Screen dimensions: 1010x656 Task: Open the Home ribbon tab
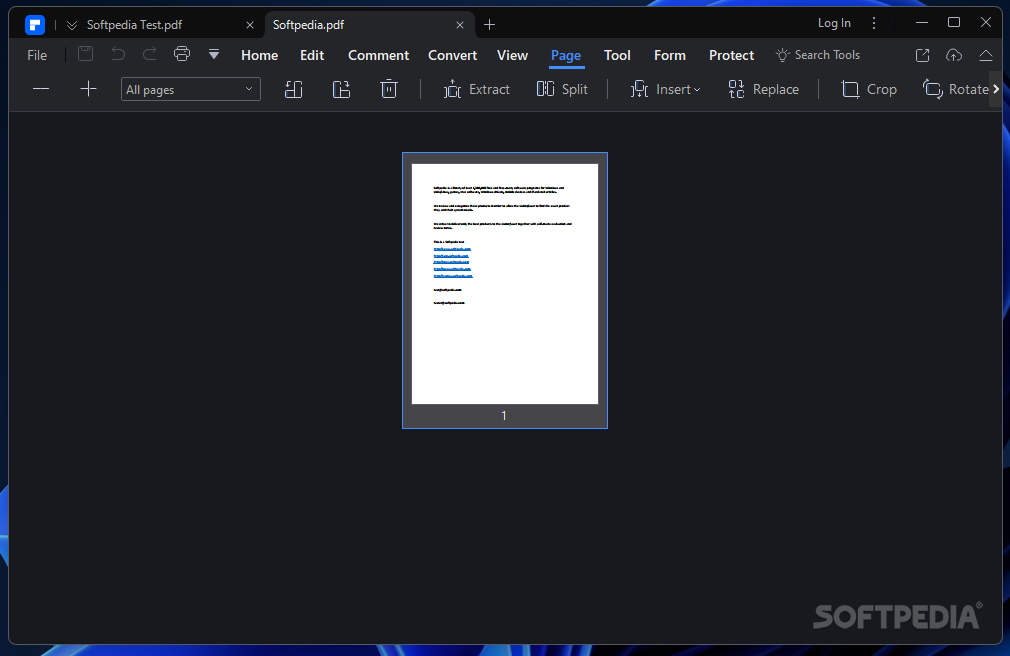coord(260,55)
